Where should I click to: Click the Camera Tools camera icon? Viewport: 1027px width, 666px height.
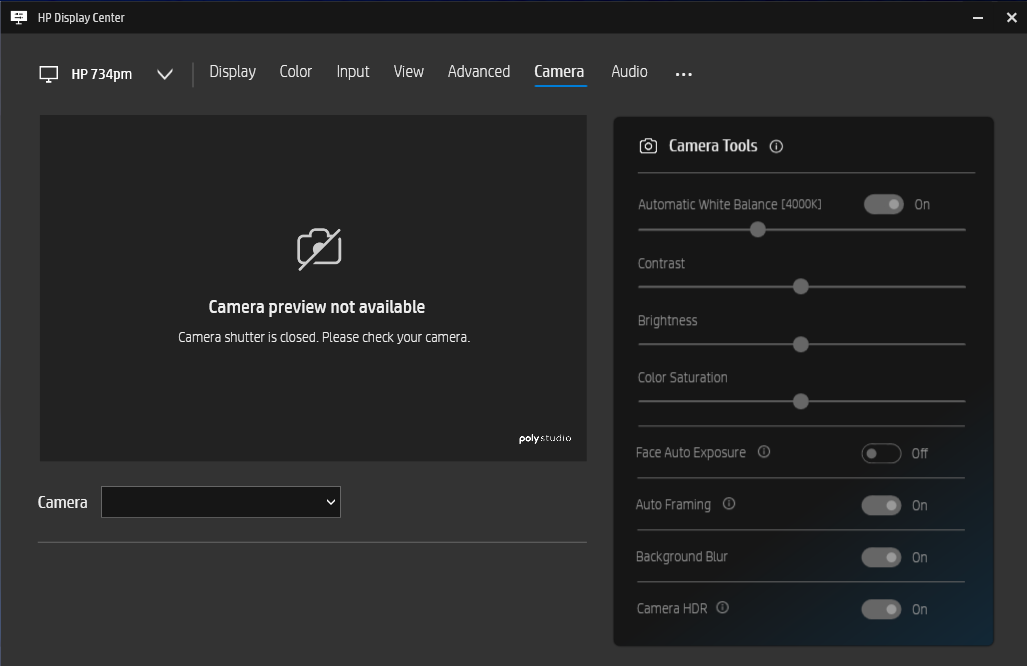click(648, 146)
